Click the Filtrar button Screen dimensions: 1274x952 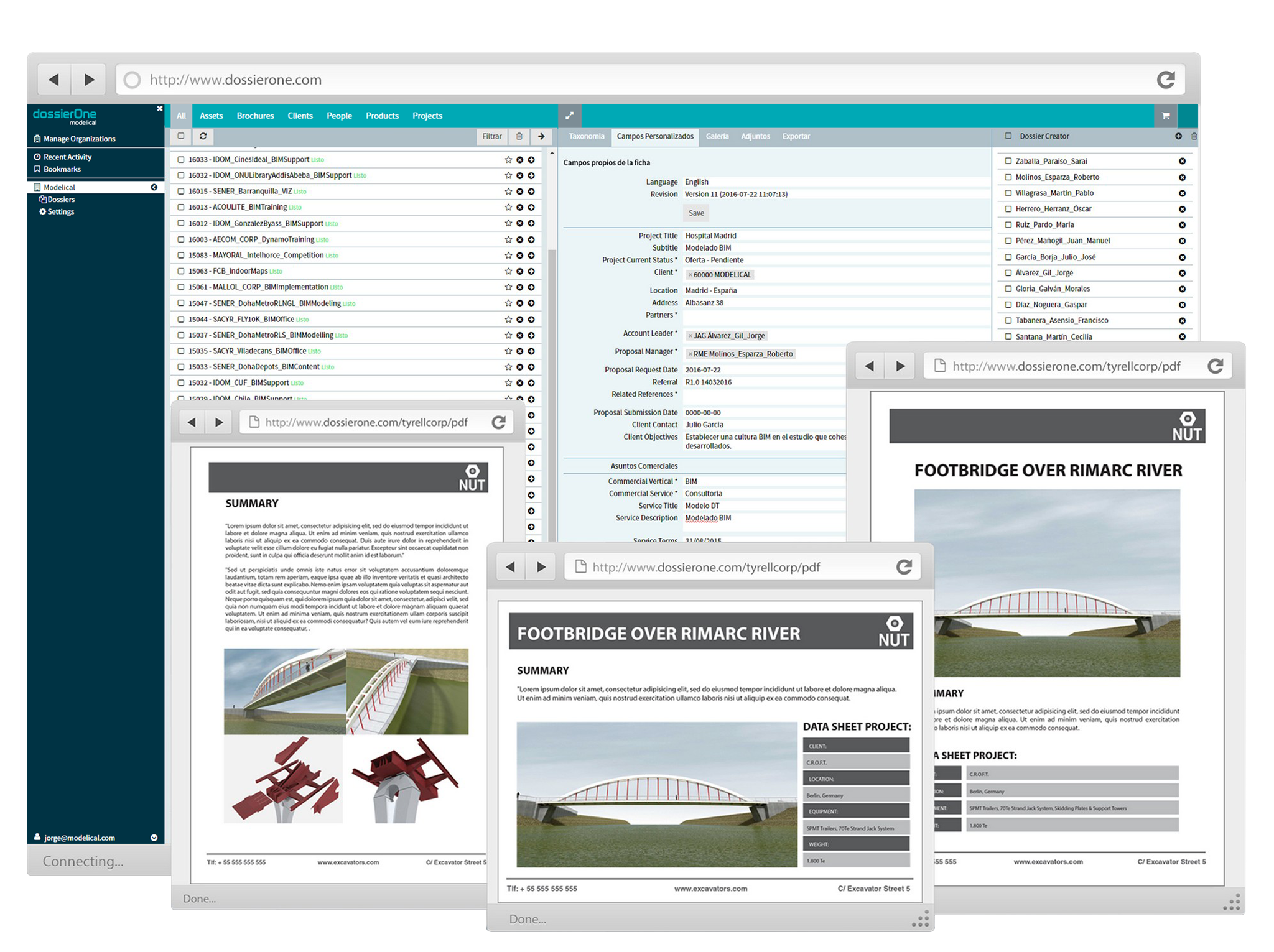point(491,136)
